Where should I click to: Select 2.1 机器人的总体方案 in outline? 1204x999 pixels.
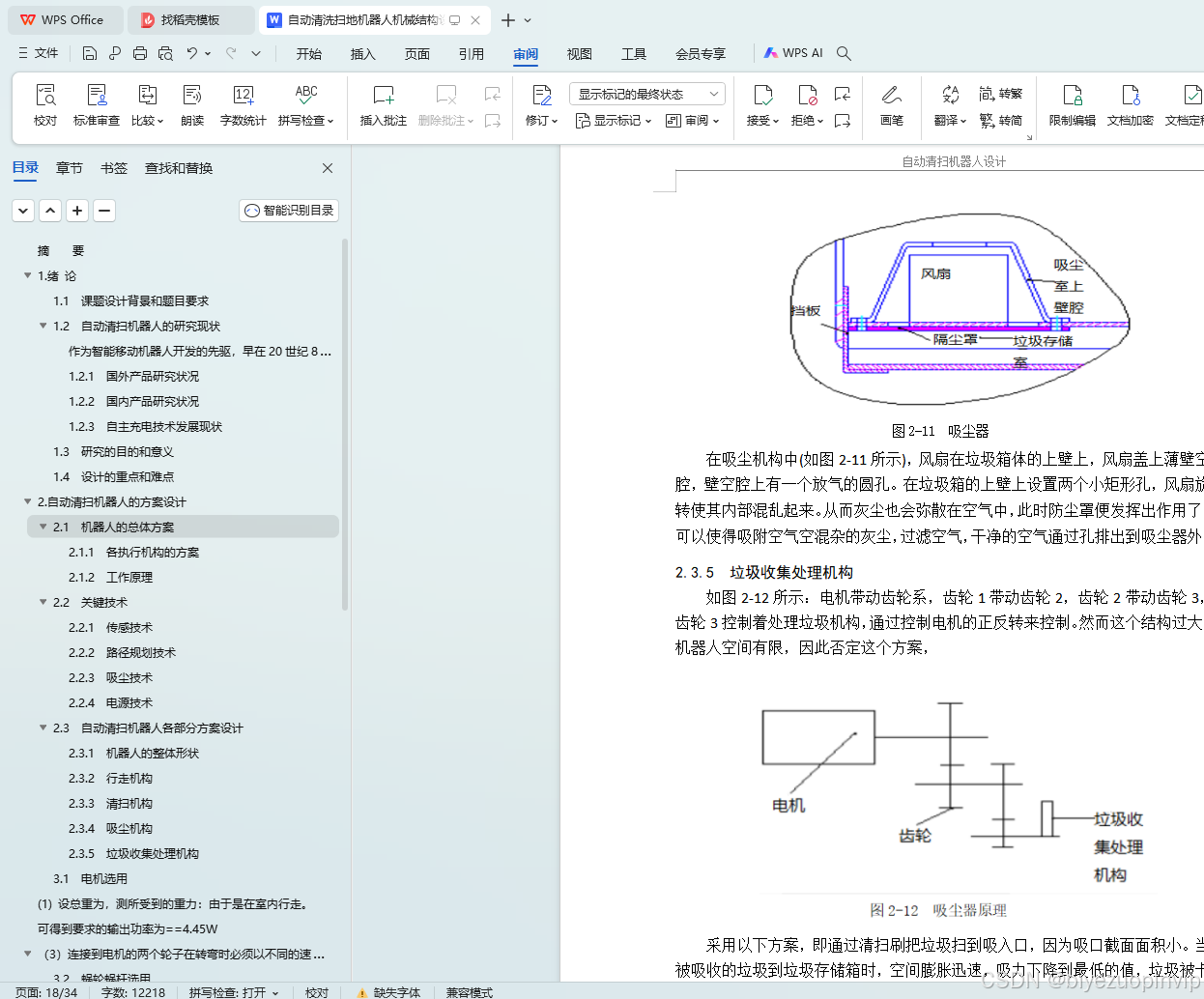pos(184,527)
